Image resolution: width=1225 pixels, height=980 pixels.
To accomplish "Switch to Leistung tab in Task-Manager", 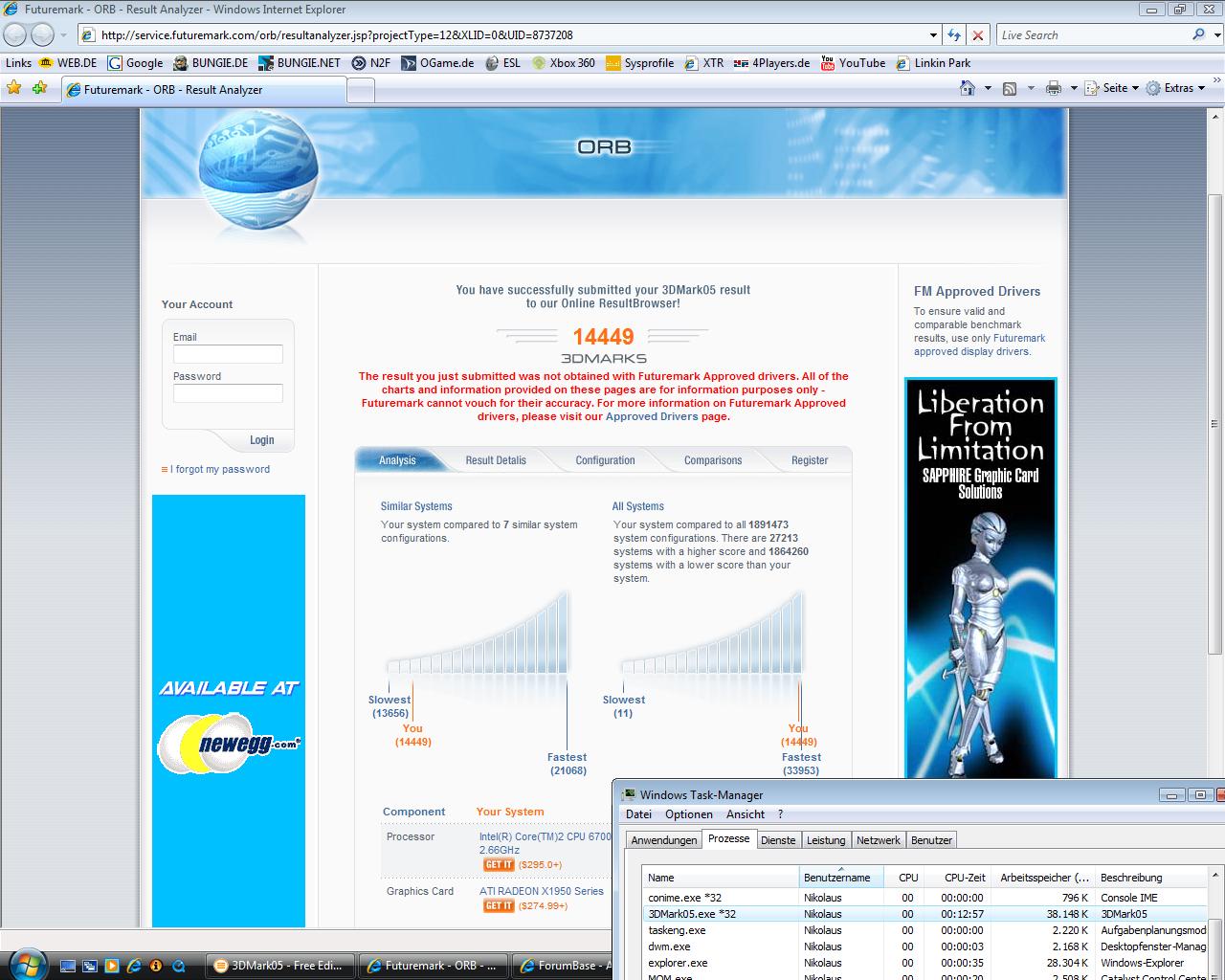I will pos(826,840).
